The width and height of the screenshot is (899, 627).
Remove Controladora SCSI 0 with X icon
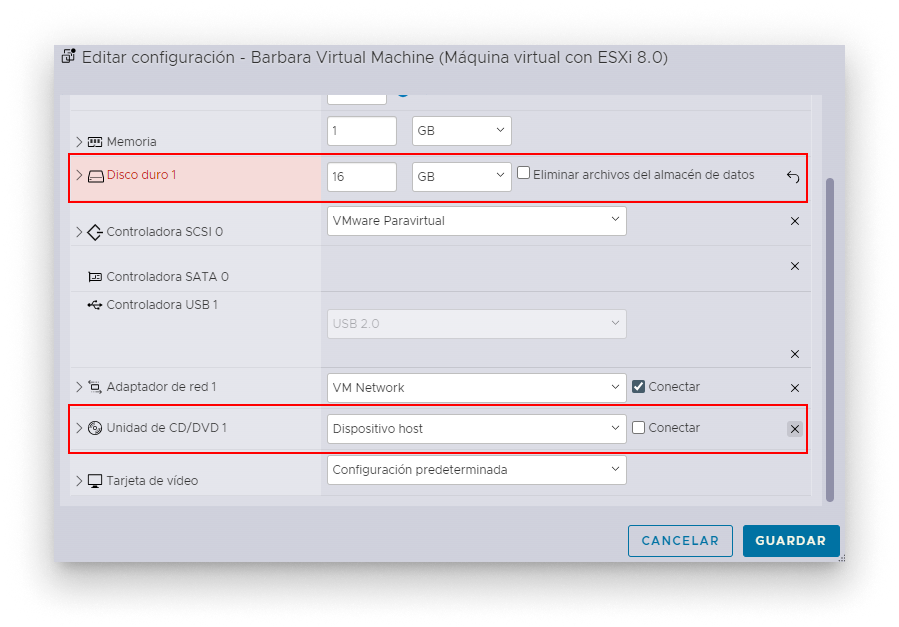point(795,221)
